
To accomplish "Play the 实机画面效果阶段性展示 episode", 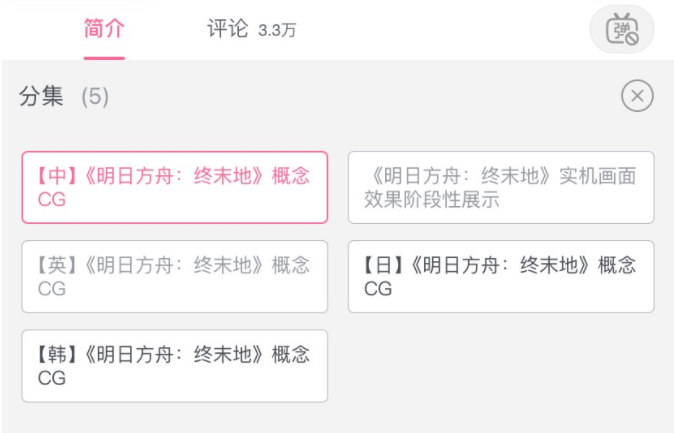I will click(501, 187).
